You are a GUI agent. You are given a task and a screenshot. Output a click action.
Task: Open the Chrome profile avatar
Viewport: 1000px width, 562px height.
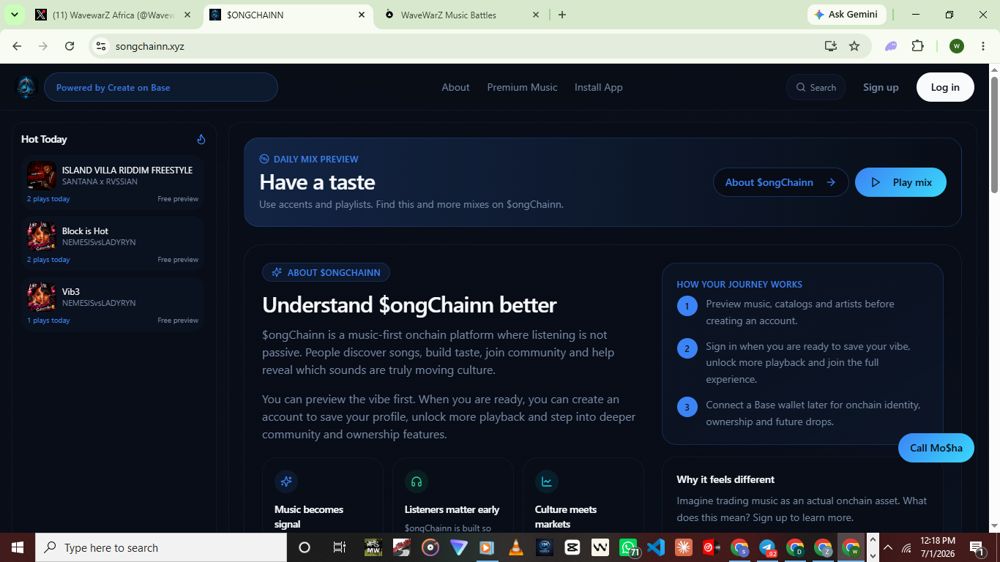pyautogui.click(x=957, y=46)
